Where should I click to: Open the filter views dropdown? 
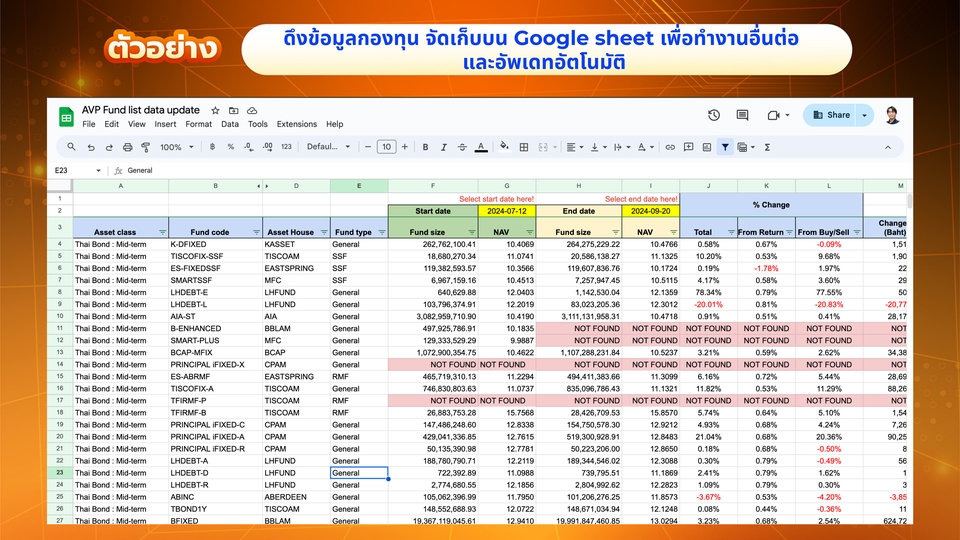click(746, 147)
